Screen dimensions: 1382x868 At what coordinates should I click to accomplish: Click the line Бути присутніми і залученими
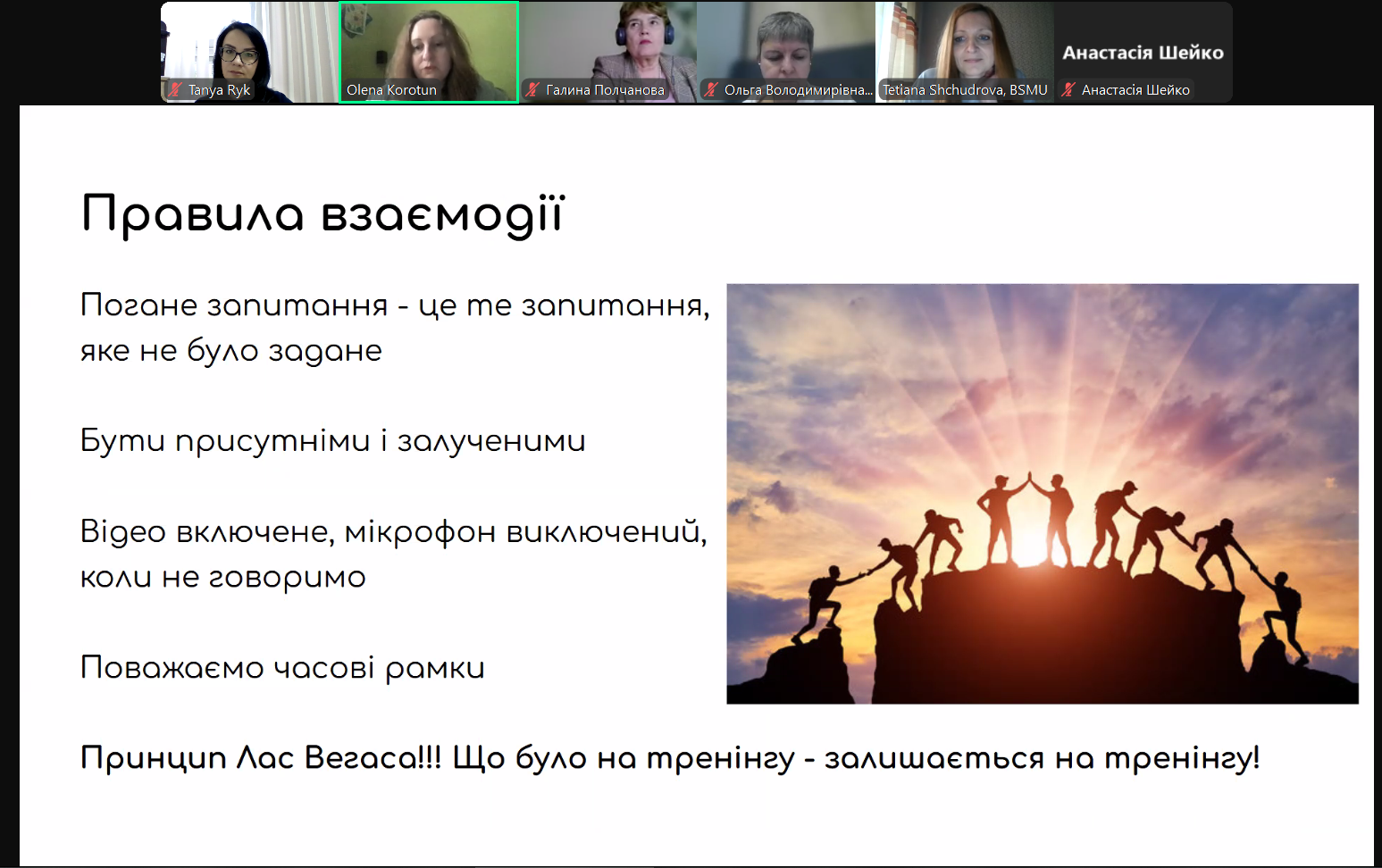pos(332,441)
